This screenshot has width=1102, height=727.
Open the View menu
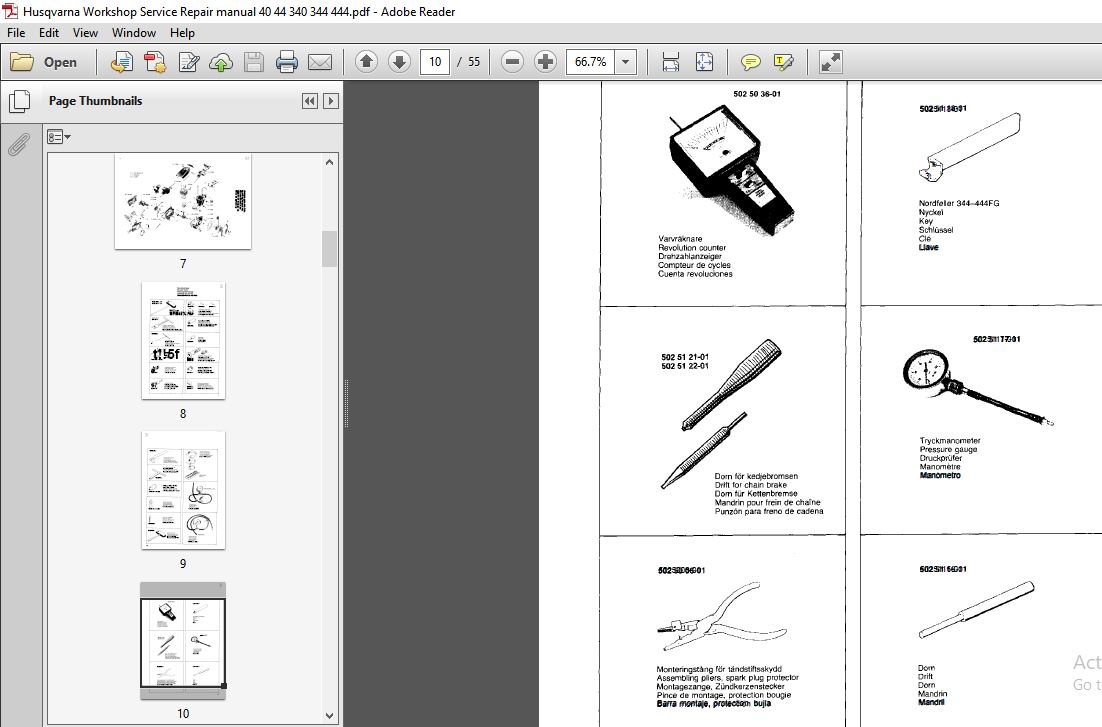(85, 33)
